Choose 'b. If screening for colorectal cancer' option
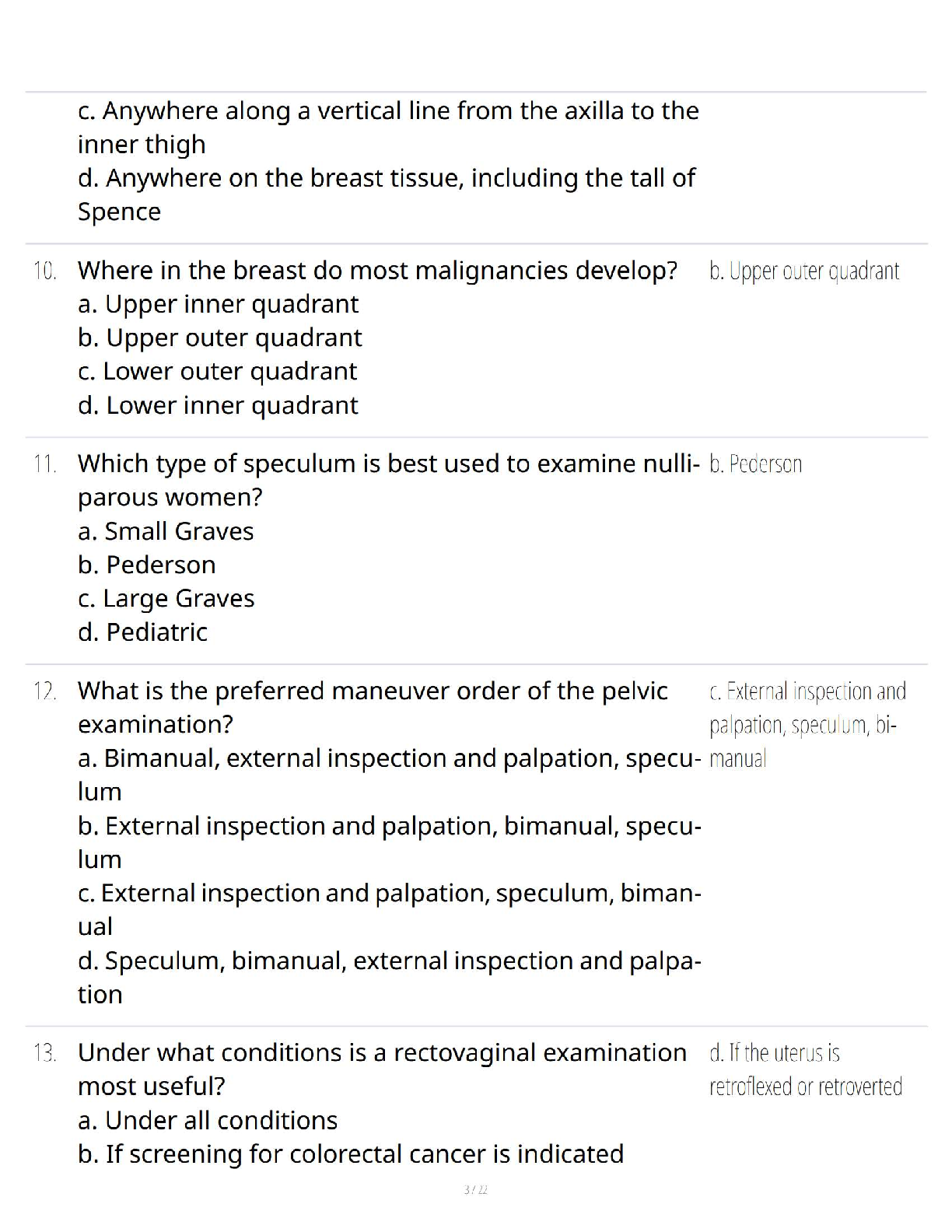The height and width of the screenshot is (1232, 952). (x=351, y=1154)
